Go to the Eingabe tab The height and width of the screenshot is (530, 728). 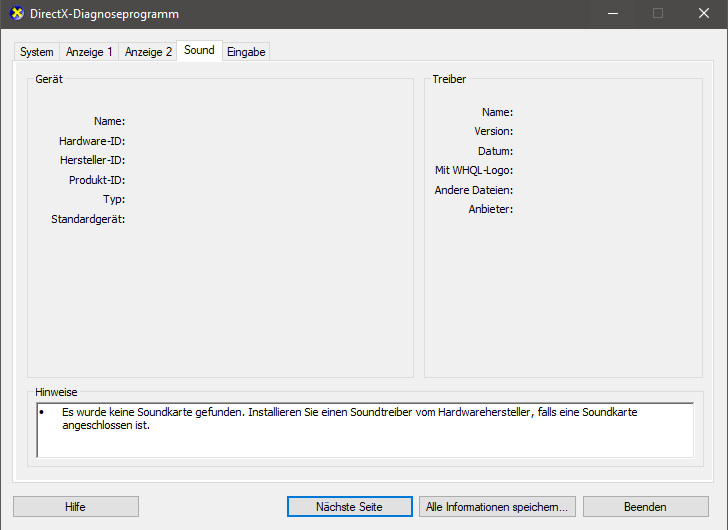pos(246,52)
